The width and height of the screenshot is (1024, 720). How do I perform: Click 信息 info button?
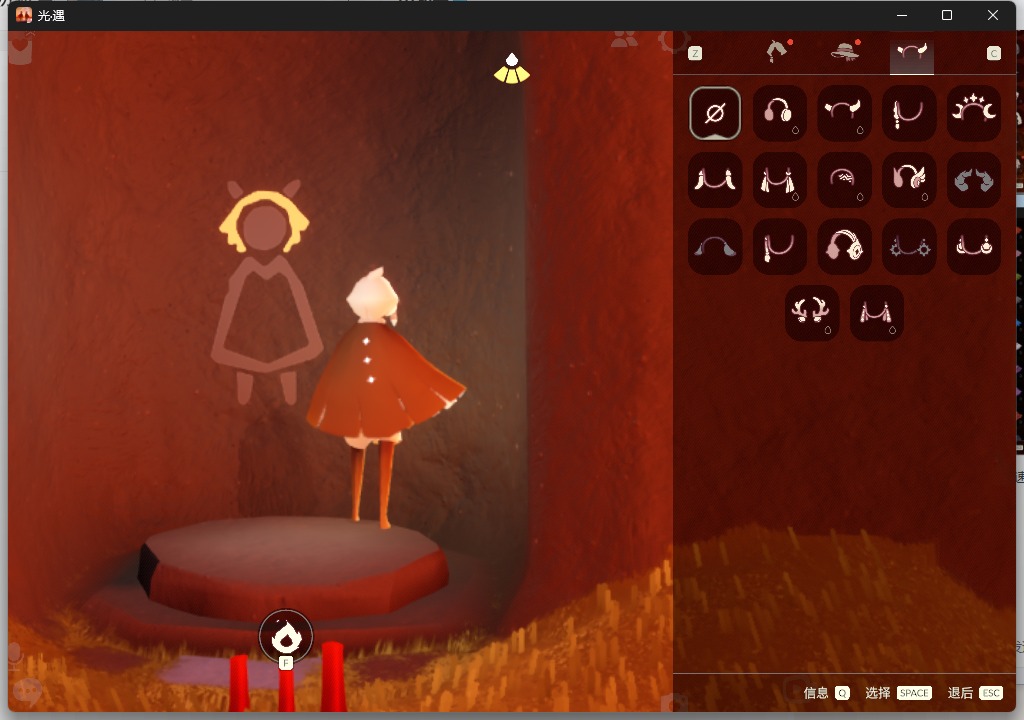pyautogui.click(x=815, y=693)
